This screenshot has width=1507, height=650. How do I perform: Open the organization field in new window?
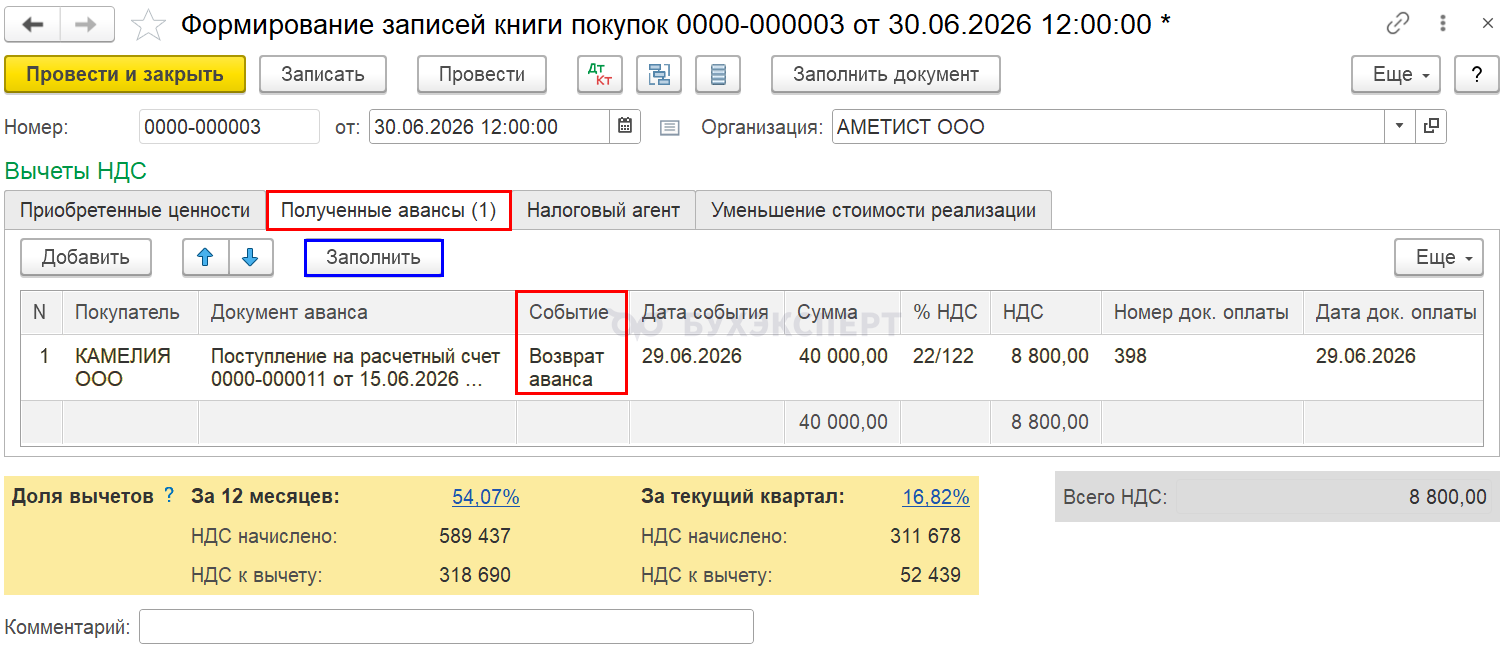click(1432, 127)
